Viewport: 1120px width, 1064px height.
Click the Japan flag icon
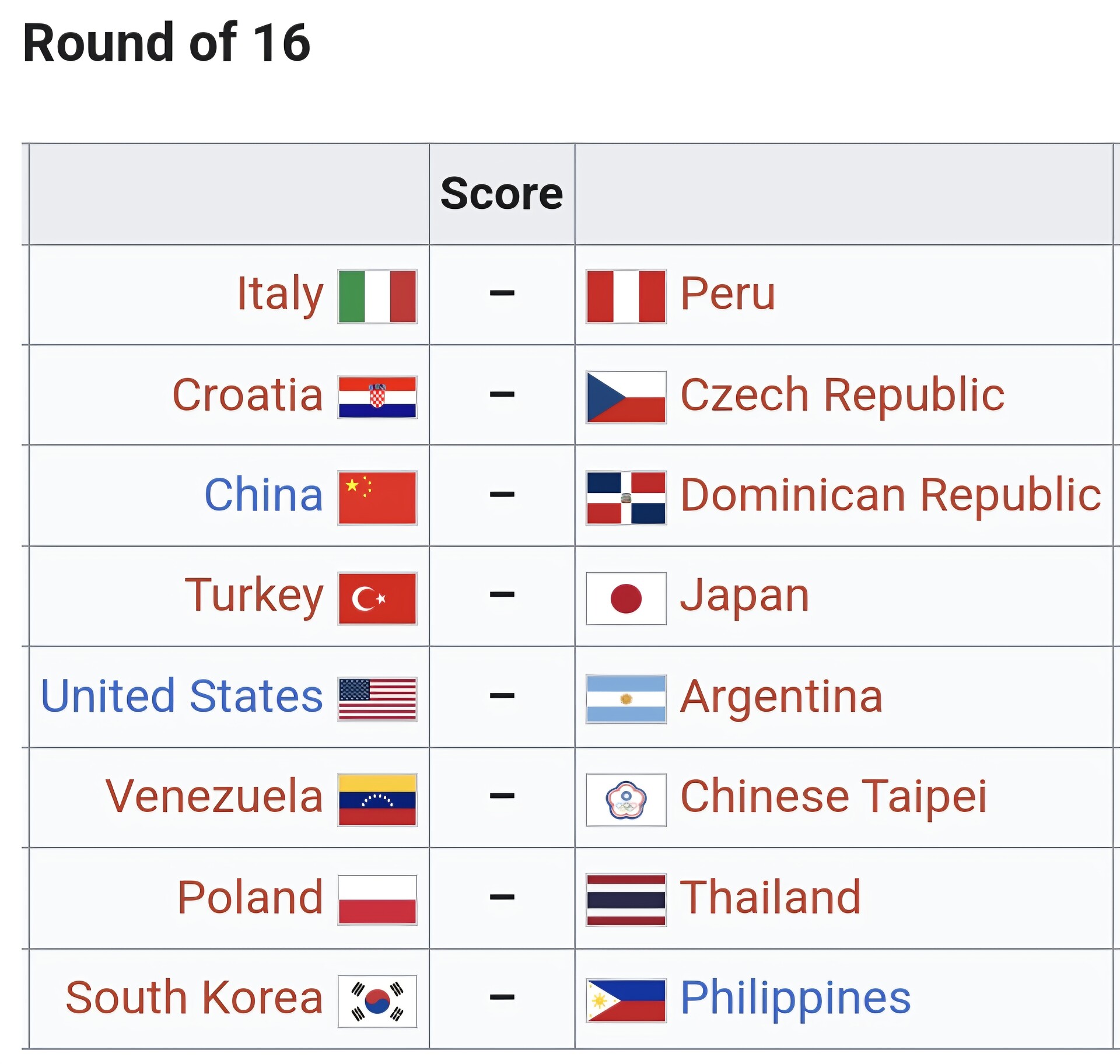(626, 598)
